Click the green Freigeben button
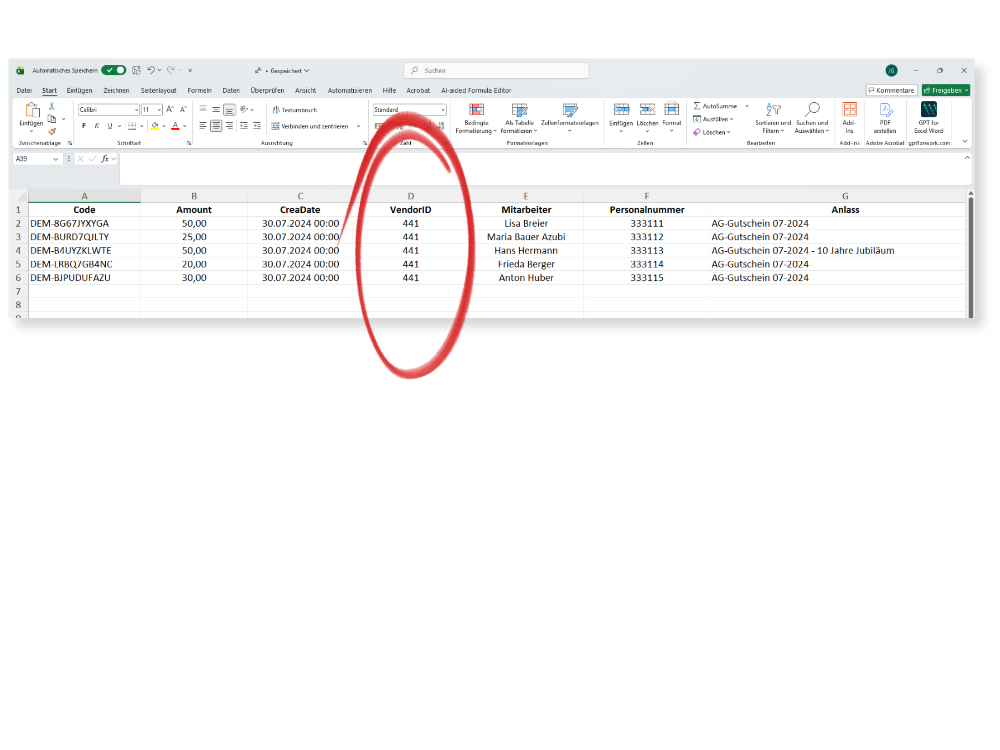 (945, 90)
